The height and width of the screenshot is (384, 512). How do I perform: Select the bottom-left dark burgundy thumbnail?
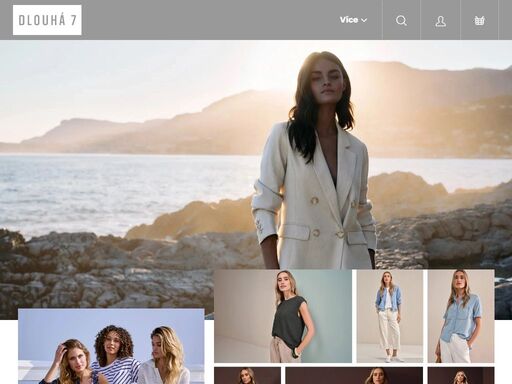(247, 376)
